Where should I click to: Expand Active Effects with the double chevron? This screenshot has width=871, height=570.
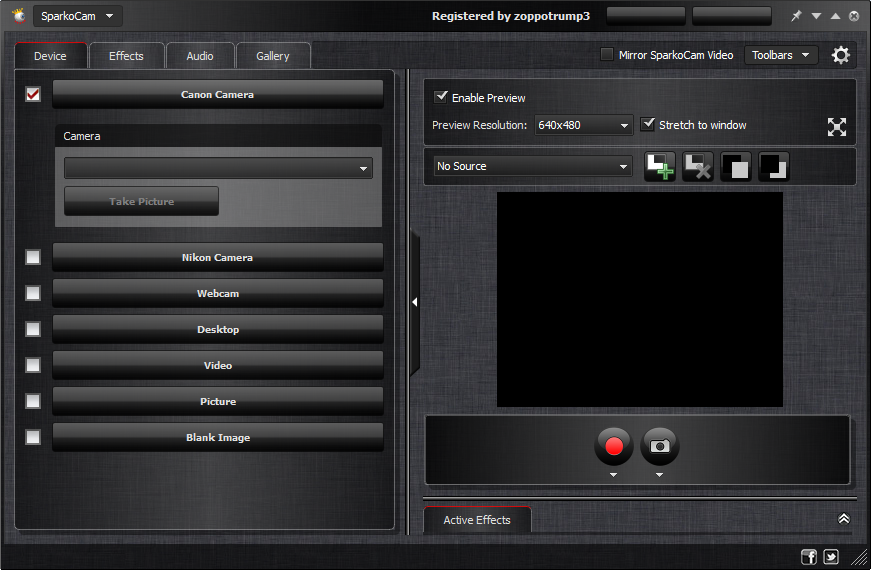coord(843,518)
